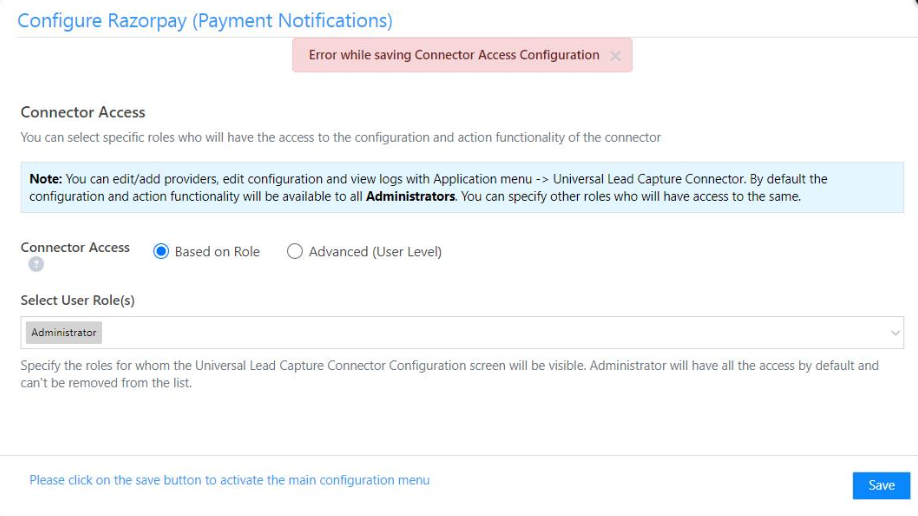Click the Administrator role tag
The width and height of the screenshot is (918, 516).
click(64, 332)
